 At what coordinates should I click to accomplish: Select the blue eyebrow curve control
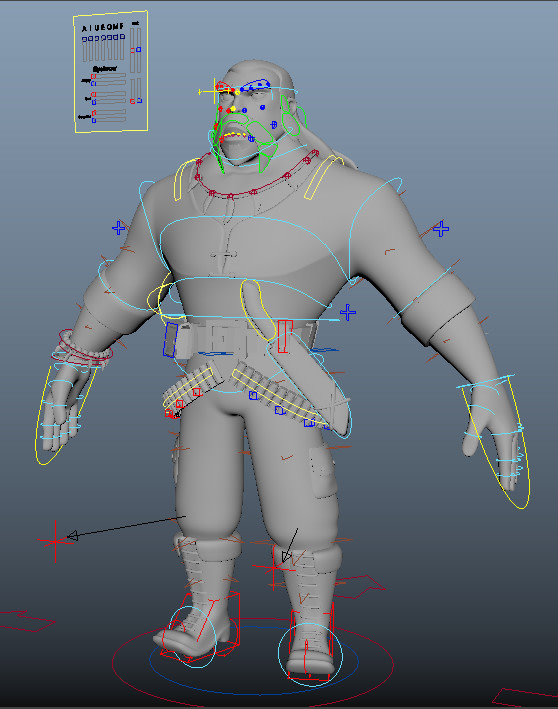coord(255,85)
